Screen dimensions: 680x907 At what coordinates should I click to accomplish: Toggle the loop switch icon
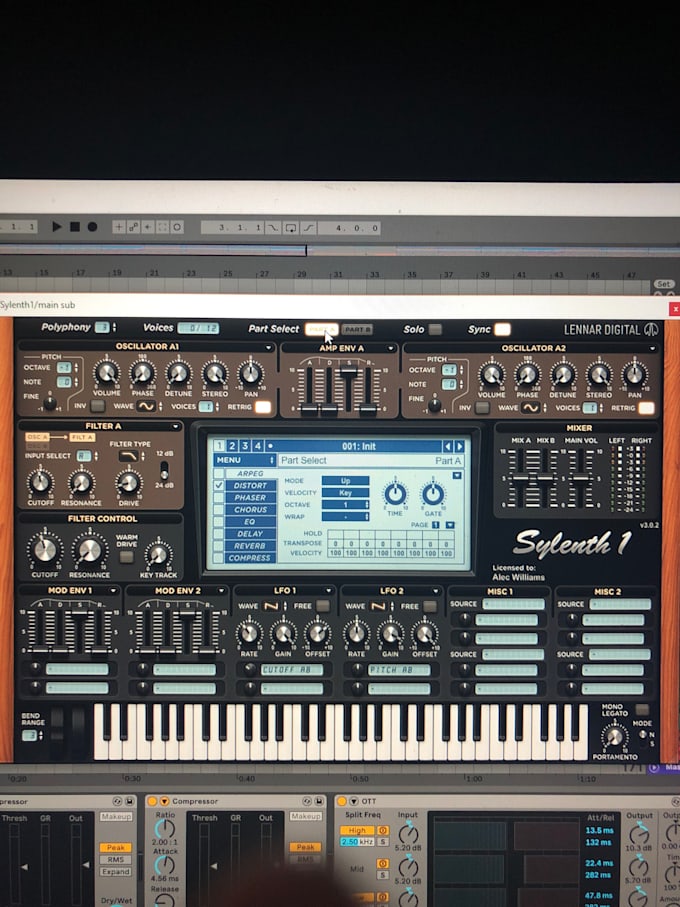pyautogui.click(x=291, y=228)
